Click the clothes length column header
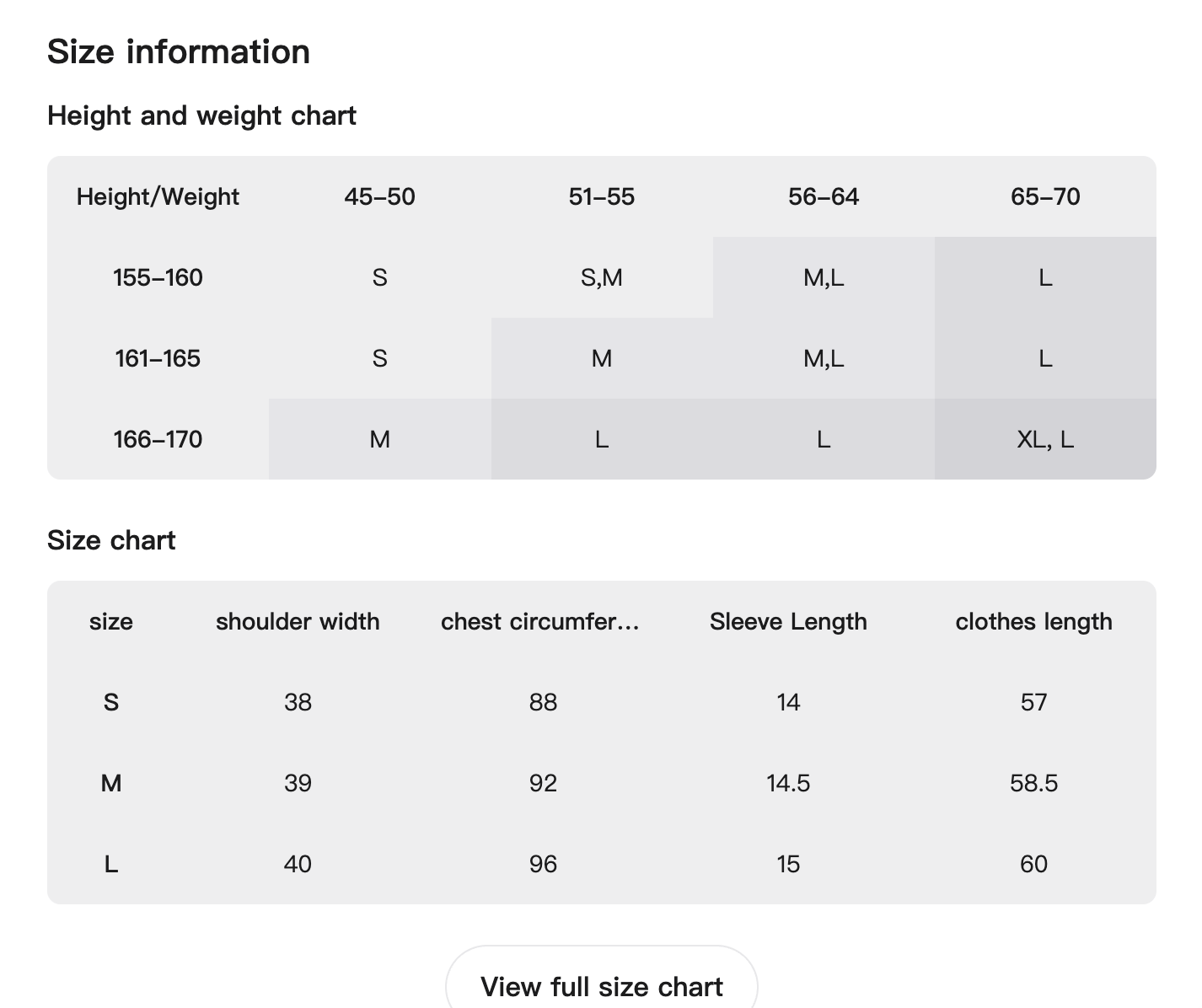The width and height of the screenshot is (1202, 1008). pyautogui.click(x=1033, y=621)
